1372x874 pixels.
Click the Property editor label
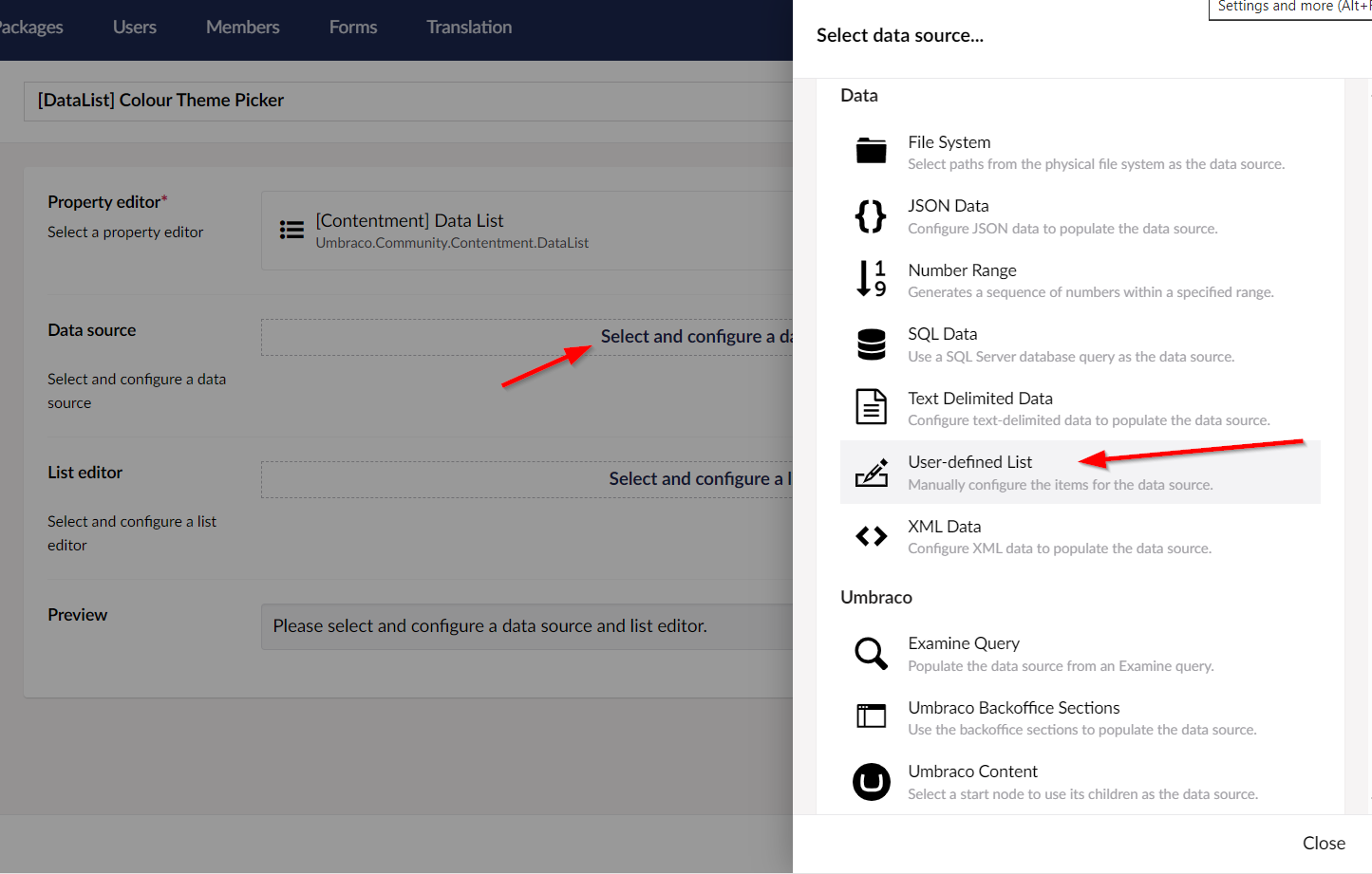pyautogui.click(x=107, y=202)
